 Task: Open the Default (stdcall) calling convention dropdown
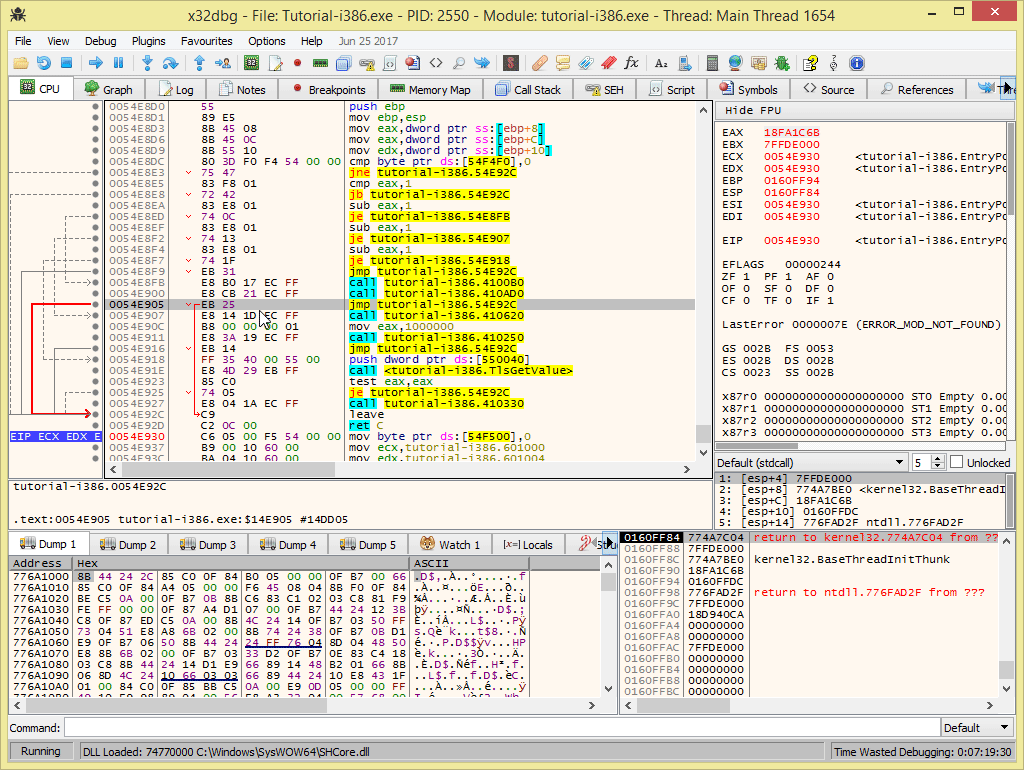click(x=809, y=463)
